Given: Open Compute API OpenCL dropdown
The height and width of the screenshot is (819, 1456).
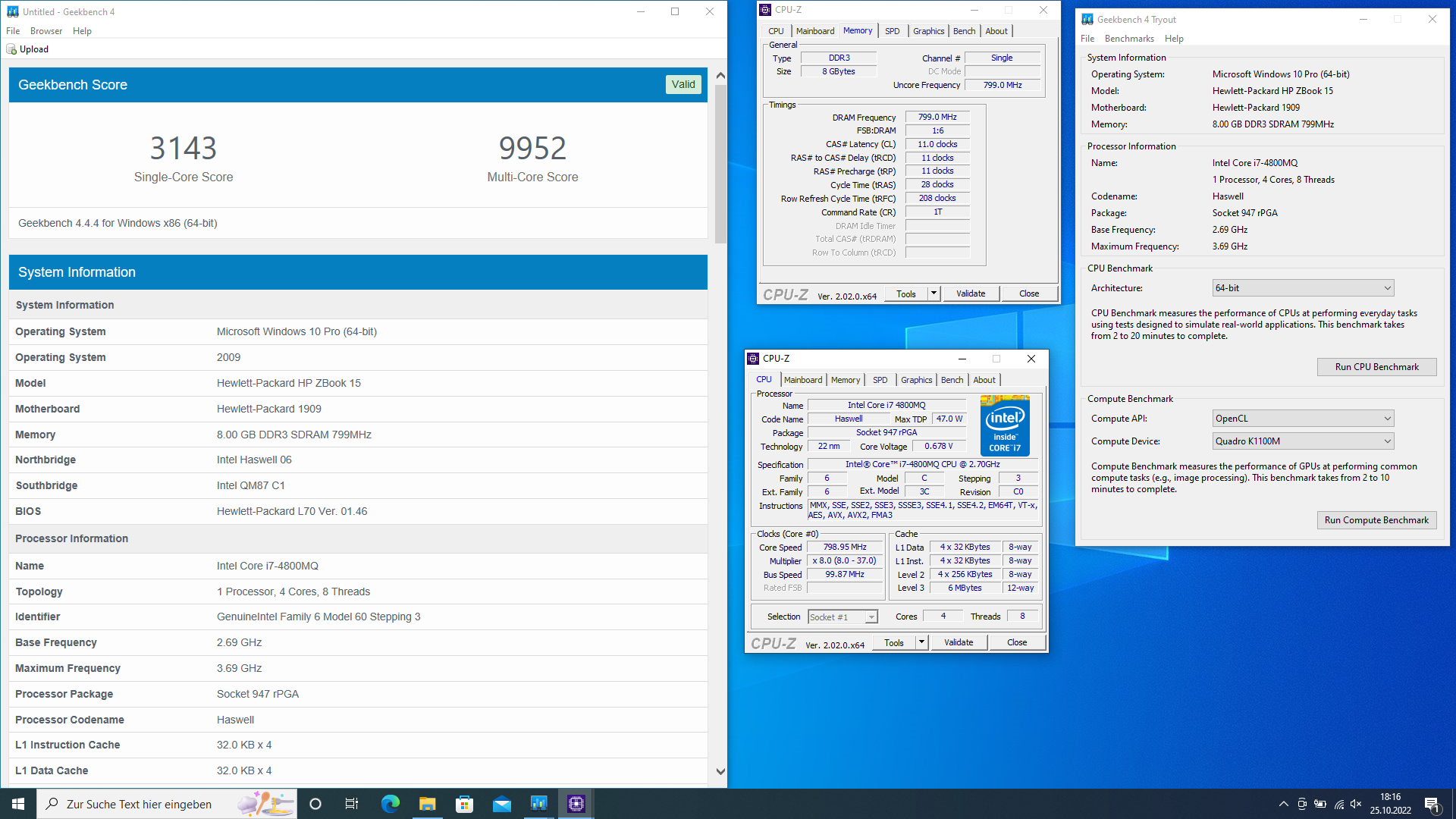Looking at the screenshot, I should (1303, 419).
